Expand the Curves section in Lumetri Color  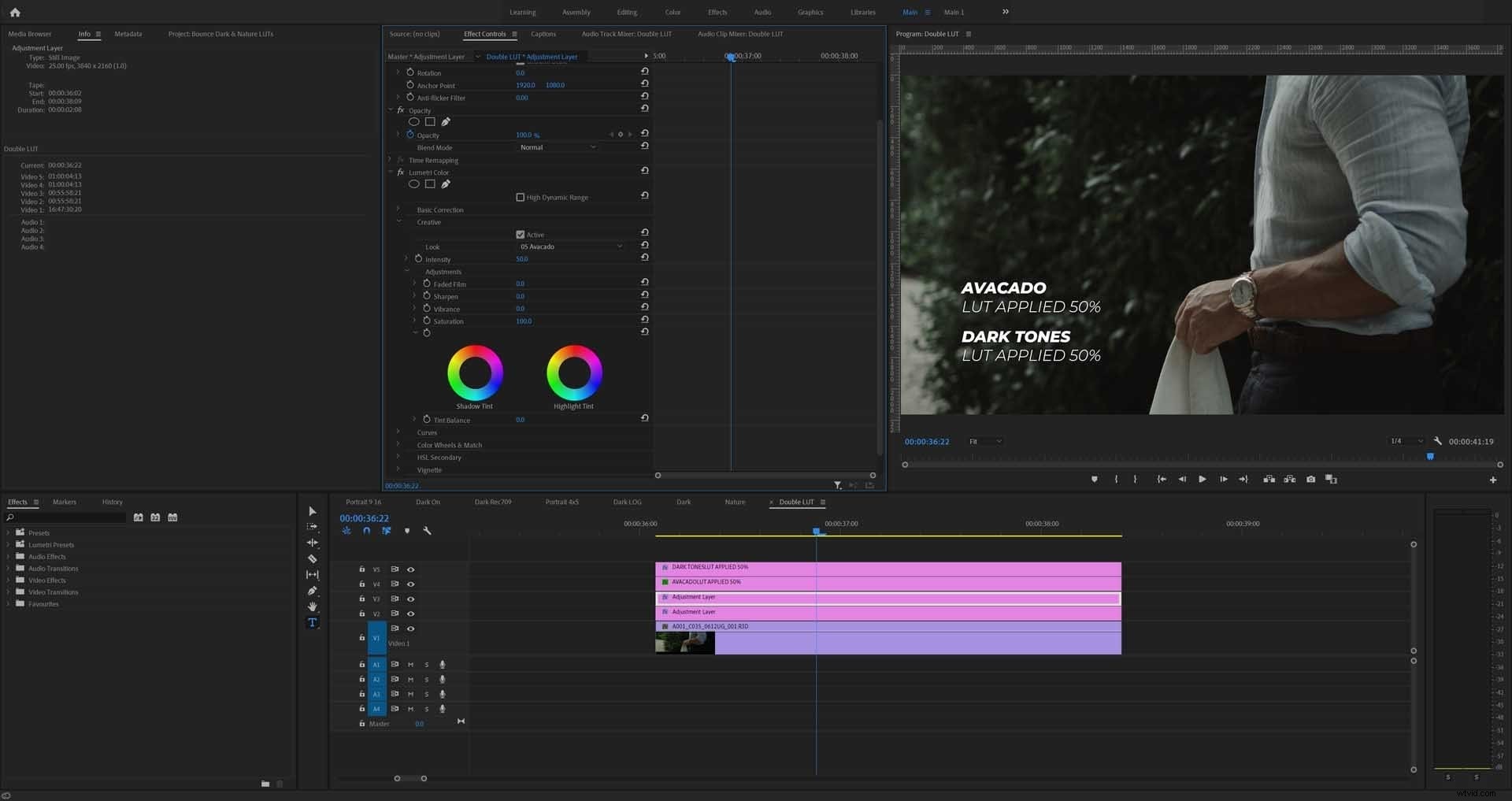tap(398, 432)
